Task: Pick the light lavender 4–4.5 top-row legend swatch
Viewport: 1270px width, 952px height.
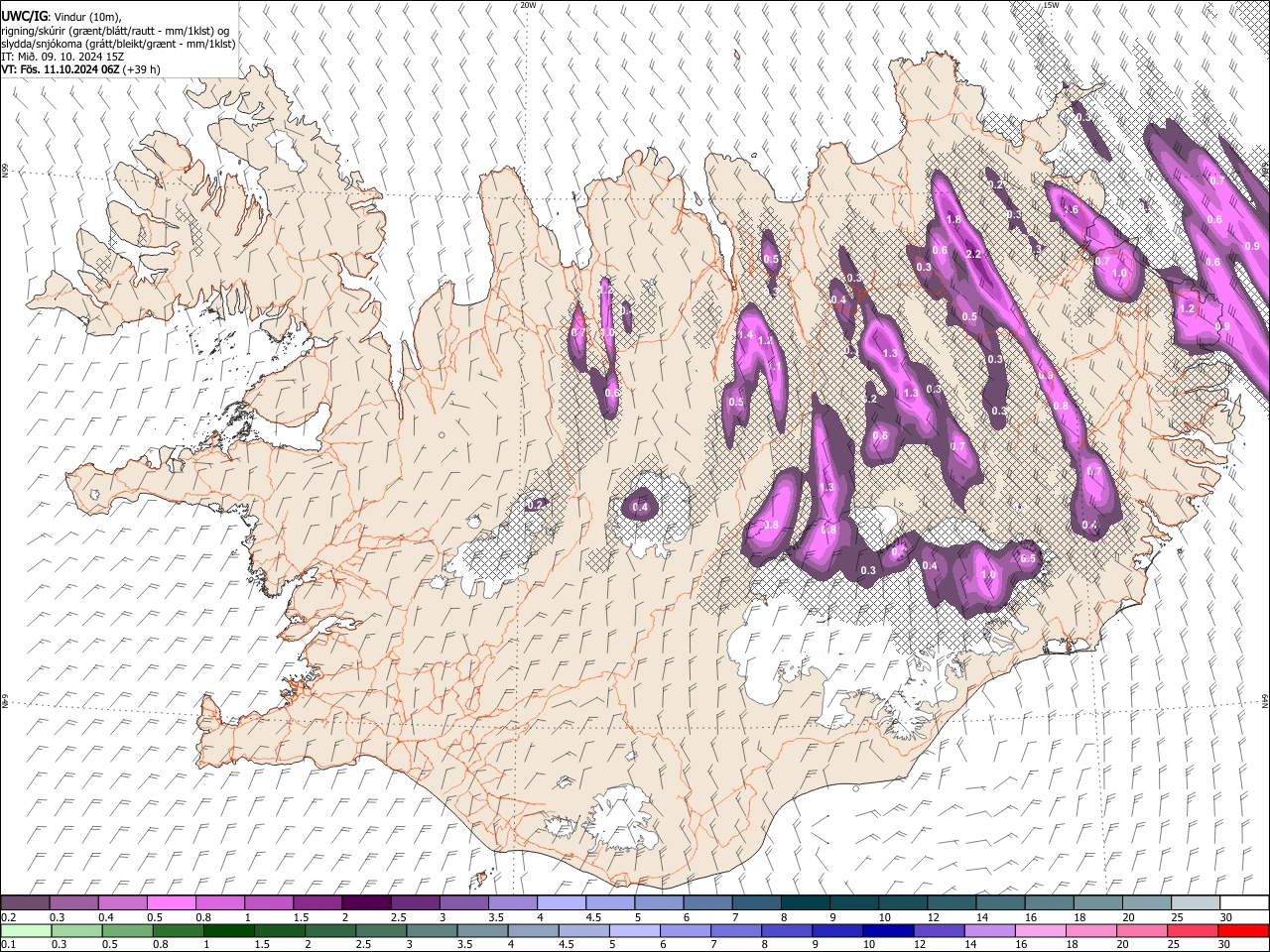Action: [561, 903]
